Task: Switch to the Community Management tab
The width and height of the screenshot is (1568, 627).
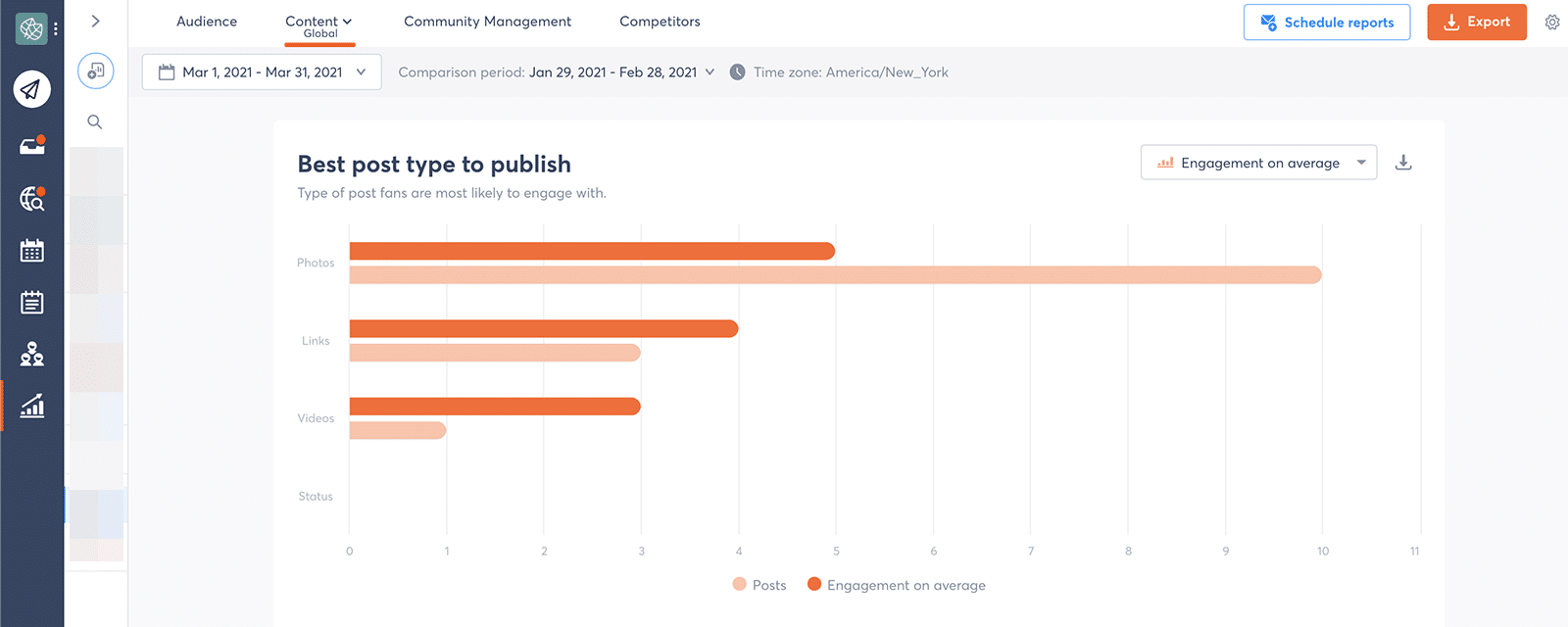Action: (x=487, y=22)
